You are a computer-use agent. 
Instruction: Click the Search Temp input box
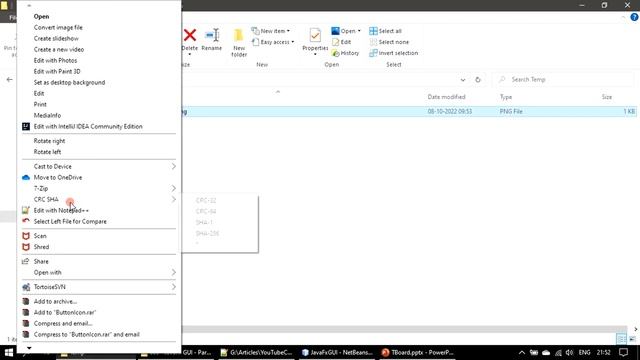point(563,80)
